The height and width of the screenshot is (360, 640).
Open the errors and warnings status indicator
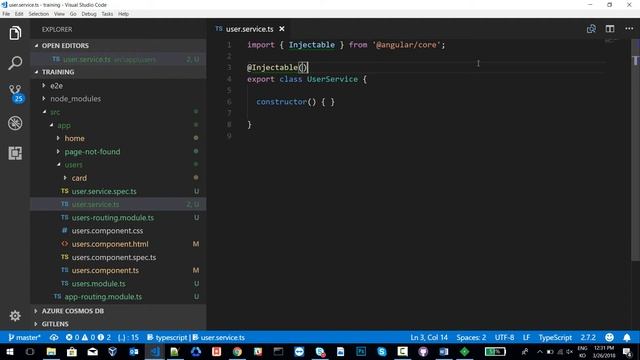[88, 338]
